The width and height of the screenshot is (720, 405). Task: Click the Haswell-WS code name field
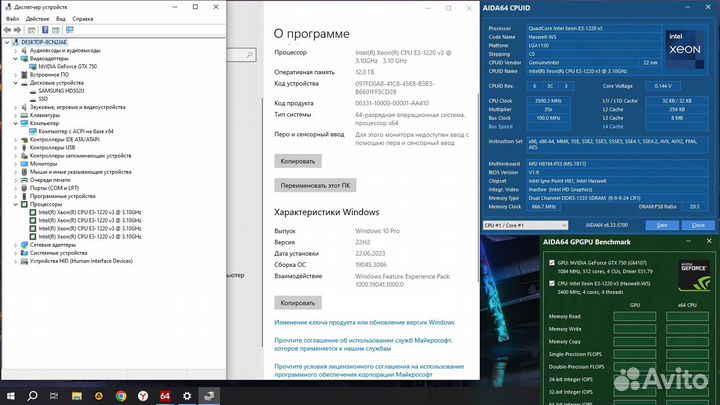click(594, 37)
